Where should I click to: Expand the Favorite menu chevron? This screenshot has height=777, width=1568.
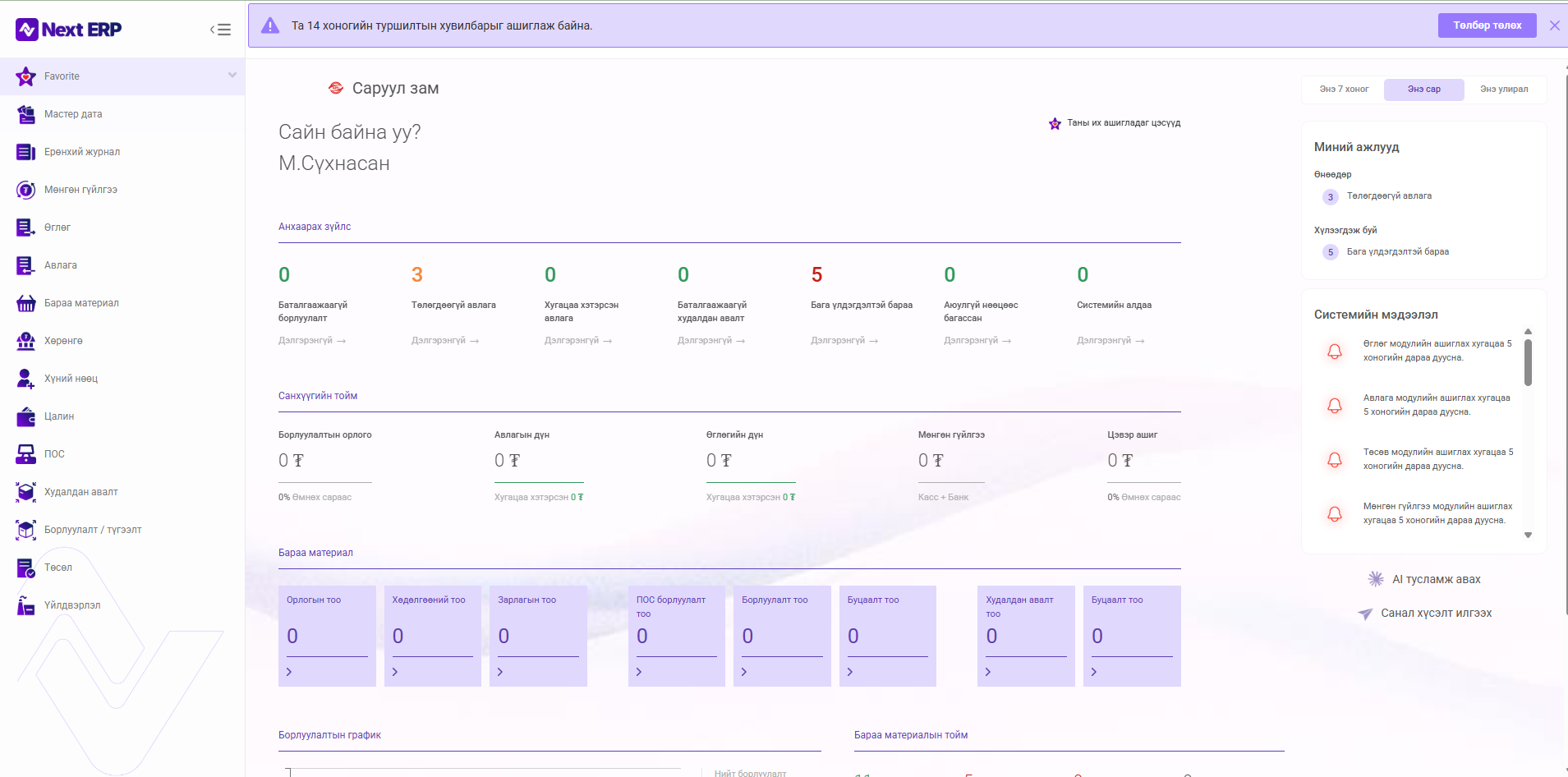tap(232, 76)
